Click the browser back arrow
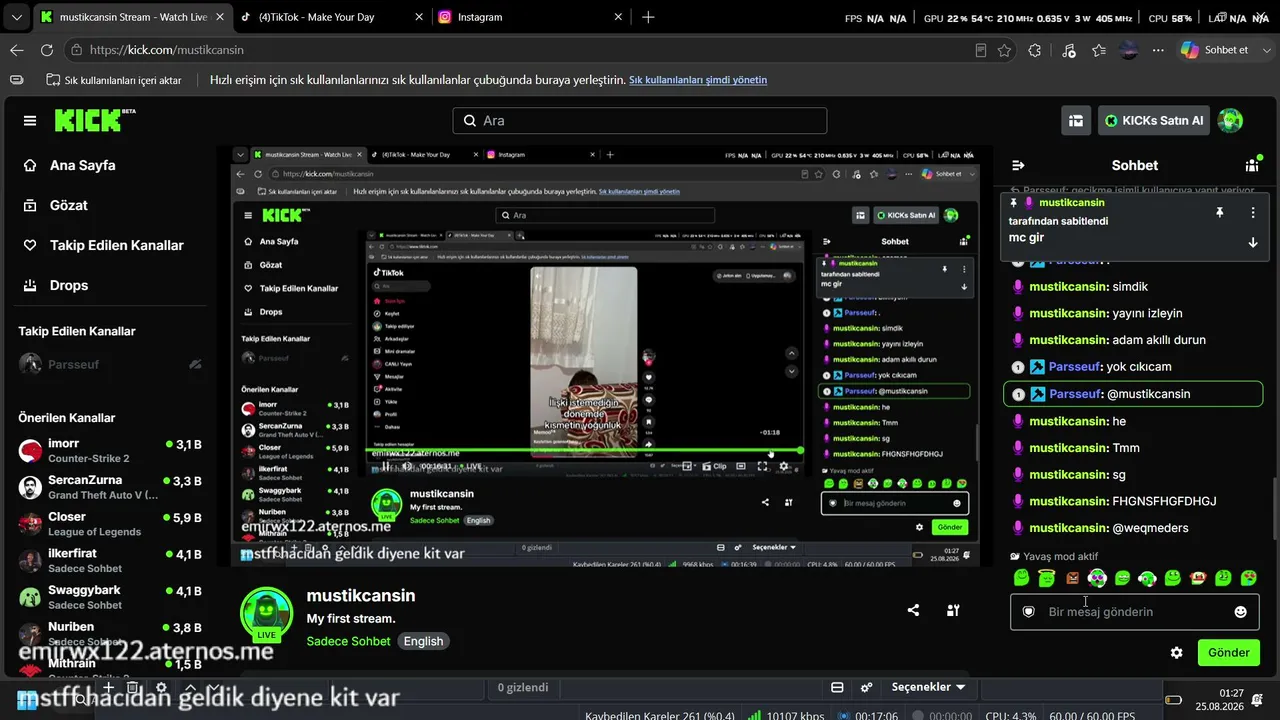This screenshot has width=1280, height=720. tap(17, 50)
